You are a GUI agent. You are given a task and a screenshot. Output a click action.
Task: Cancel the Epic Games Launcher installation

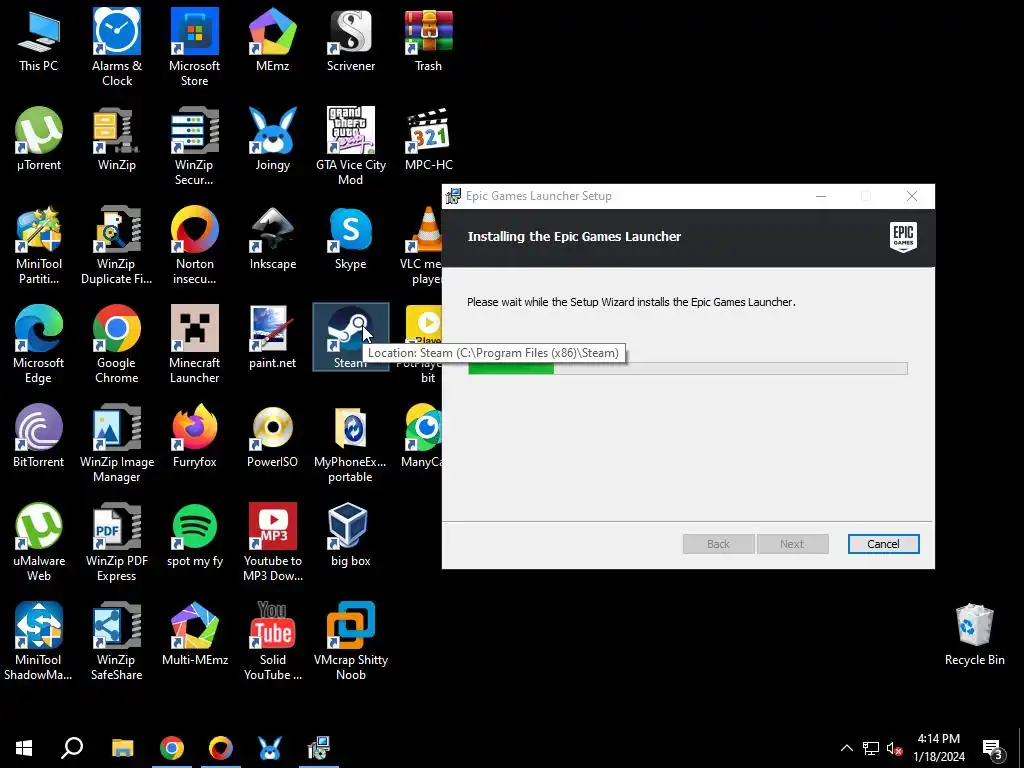click(x=883, y=543)
